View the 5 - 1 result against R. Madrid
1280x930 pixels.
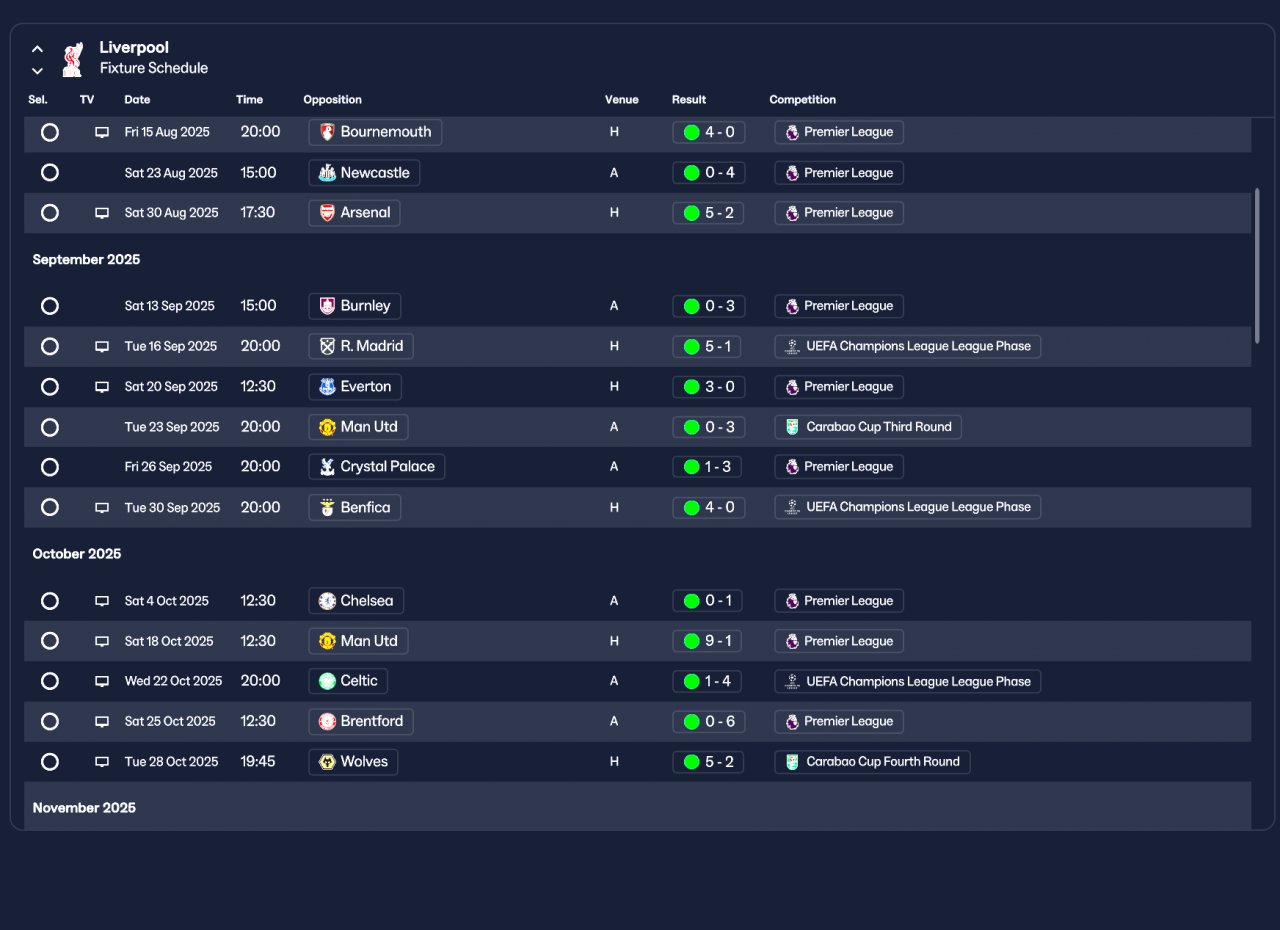pyautogui.click(x=709, y=347)
